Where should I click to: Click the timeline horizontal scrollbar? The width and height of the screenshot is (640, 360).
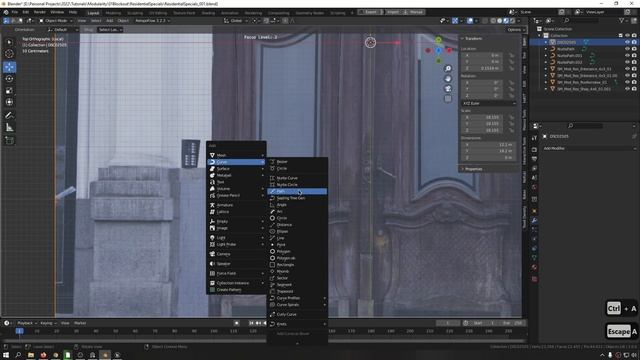point(263,340)
